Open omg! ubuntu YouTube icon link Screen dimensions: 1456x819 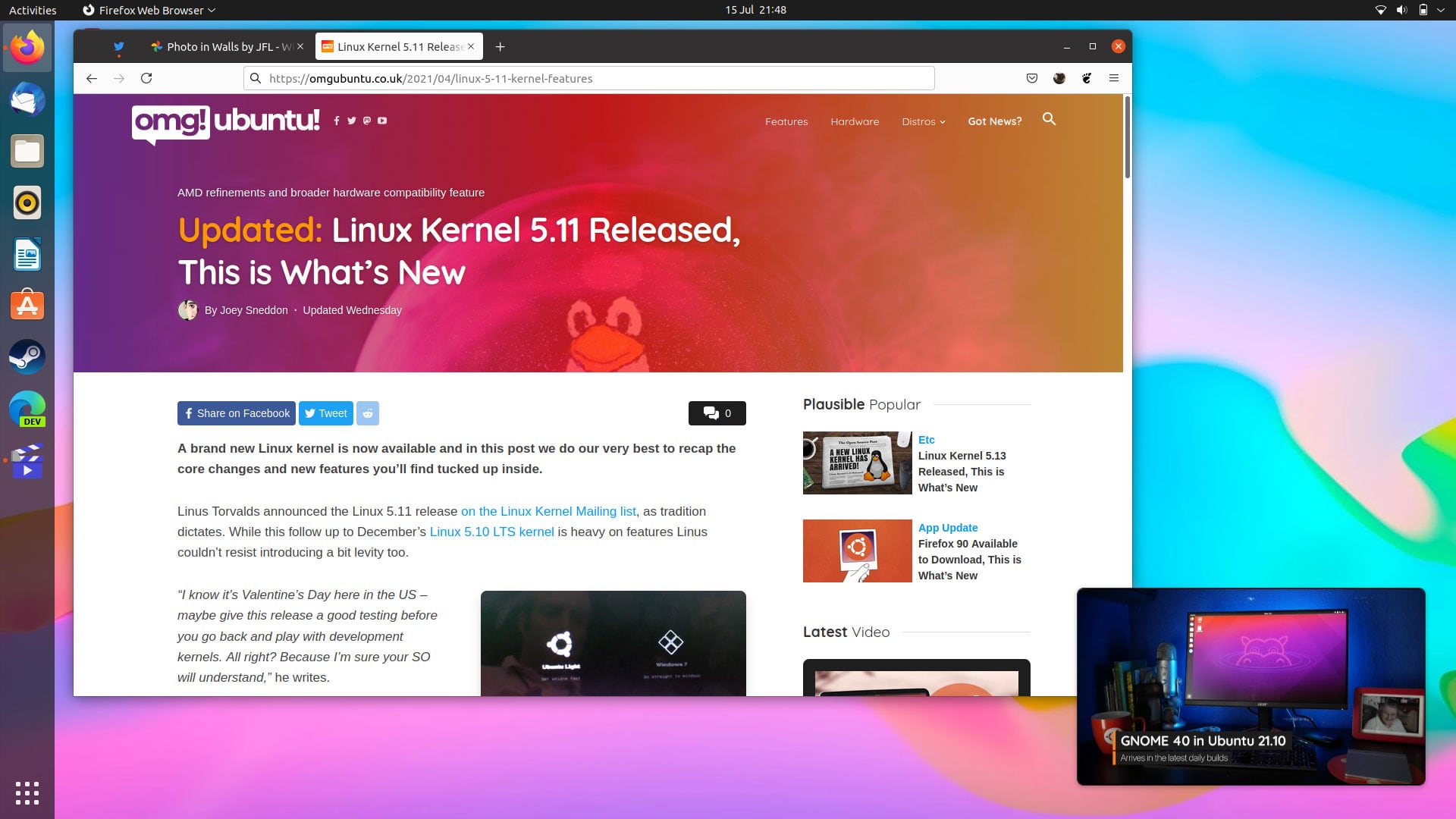382,121
